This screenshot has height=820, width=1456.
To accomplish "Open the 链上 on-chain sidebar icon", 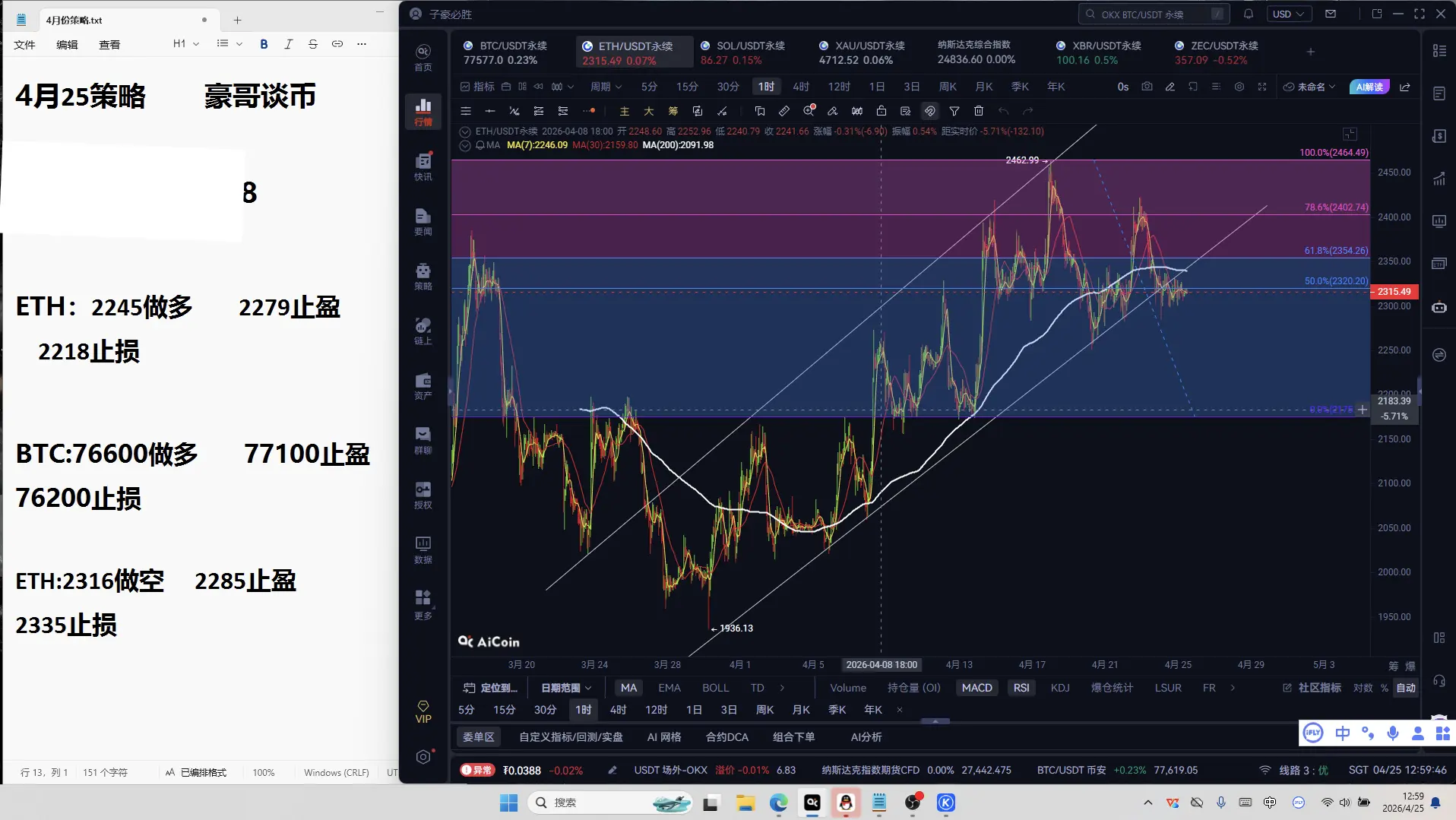I will click(423, 331).
